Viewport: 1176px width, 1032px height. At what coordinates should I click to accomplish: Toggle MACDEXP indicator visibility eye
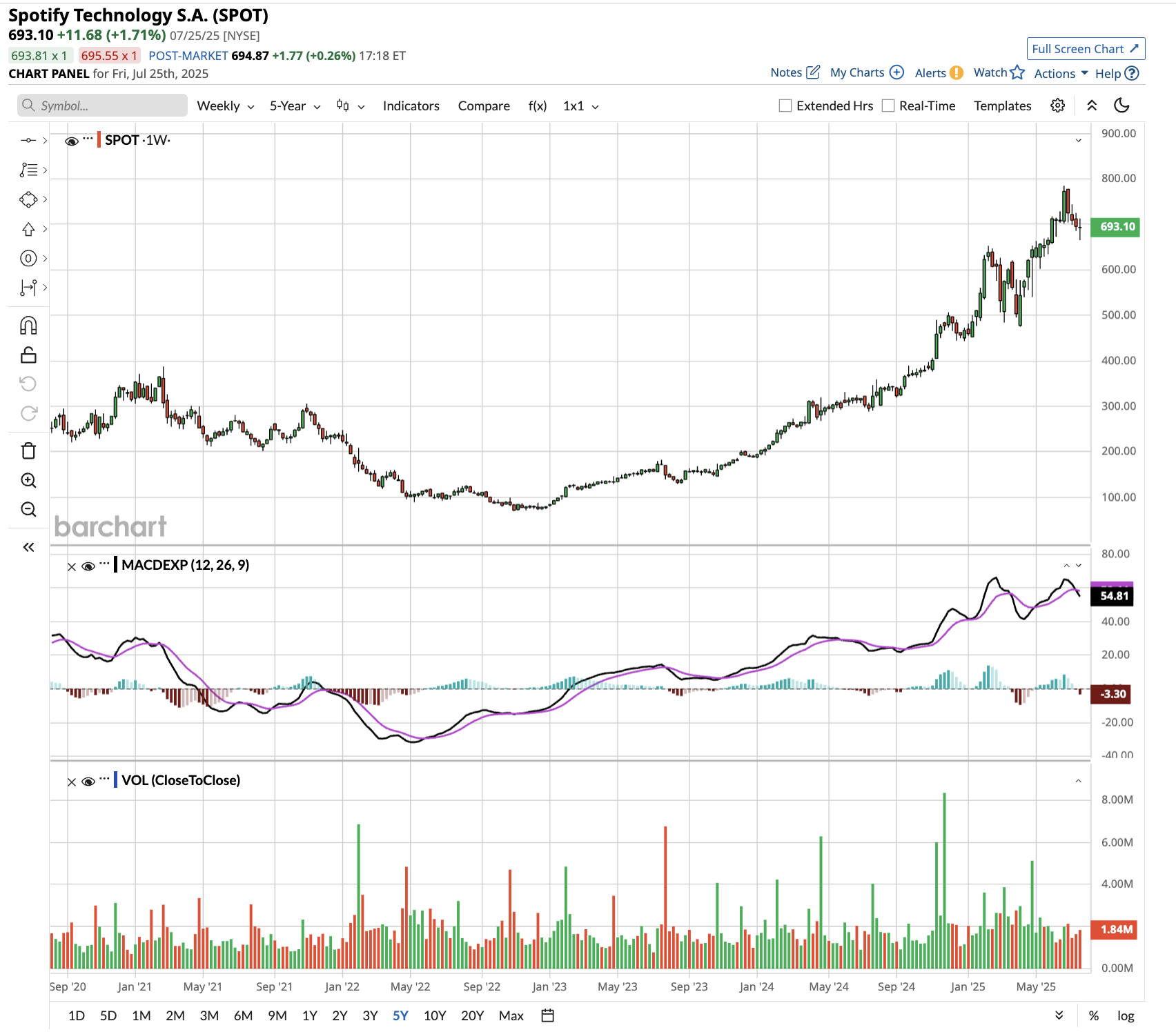pyautogui.click(x=88, y=566)
